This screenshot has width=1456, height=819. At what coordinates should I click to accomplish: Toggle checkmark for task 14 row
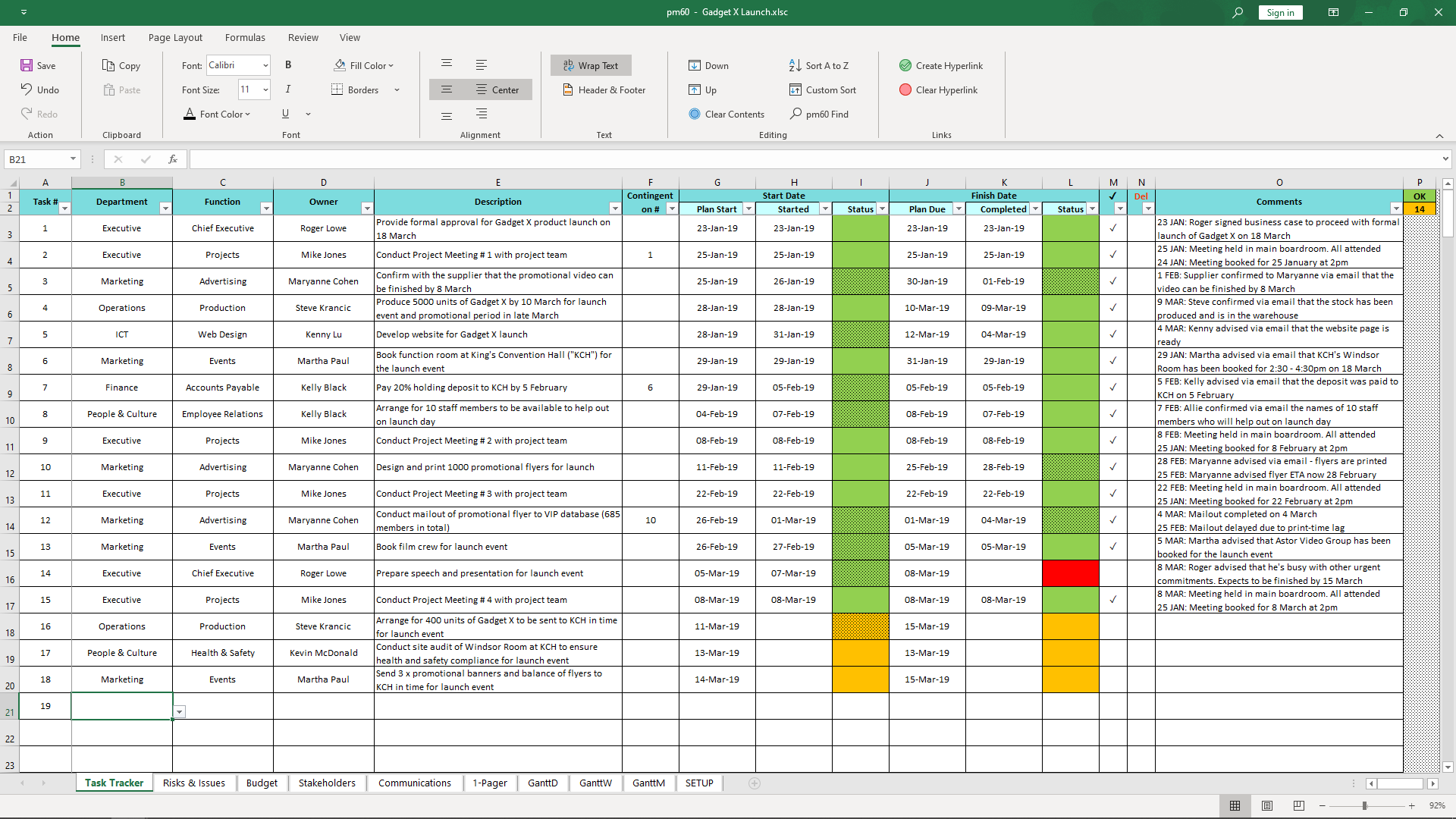pyautogui.click(x=1112, y=573)
